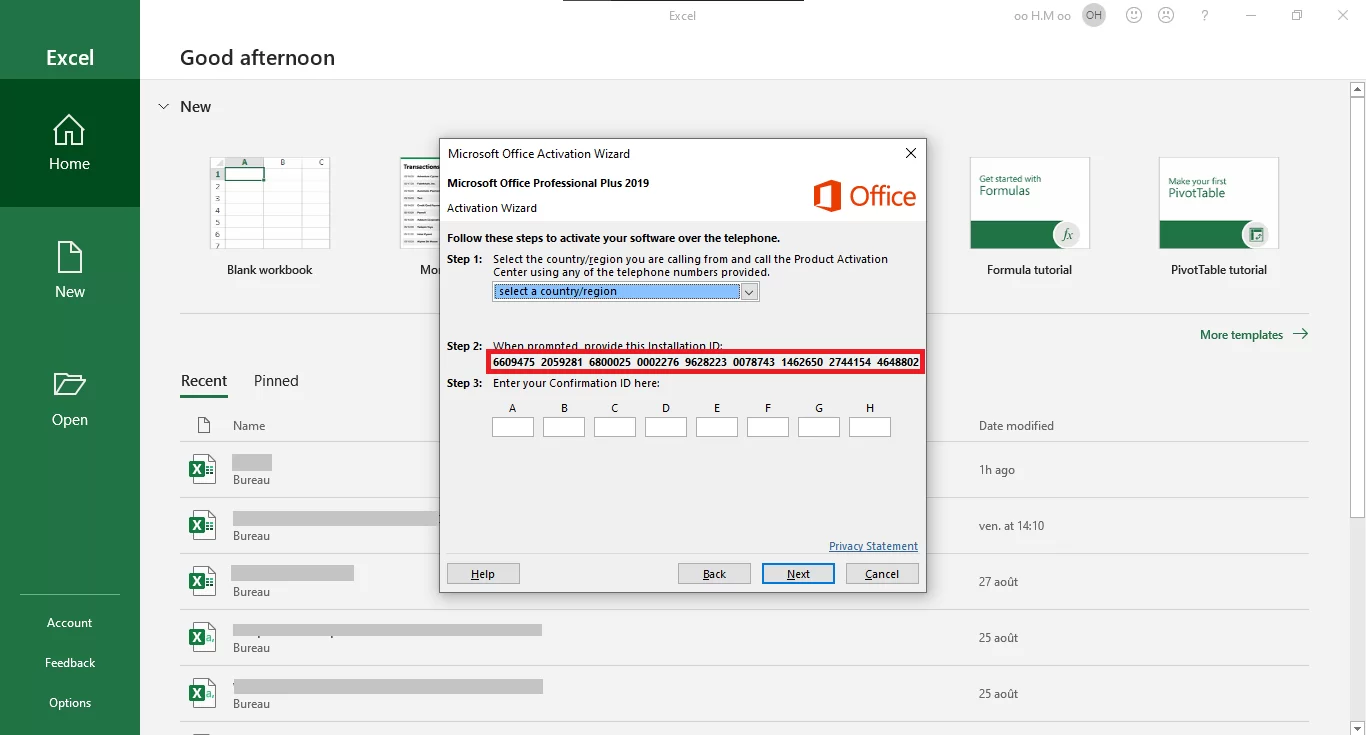The image size is (1366, 735).
Task: Click the Next button in wizard
Action: click(798, 574)
